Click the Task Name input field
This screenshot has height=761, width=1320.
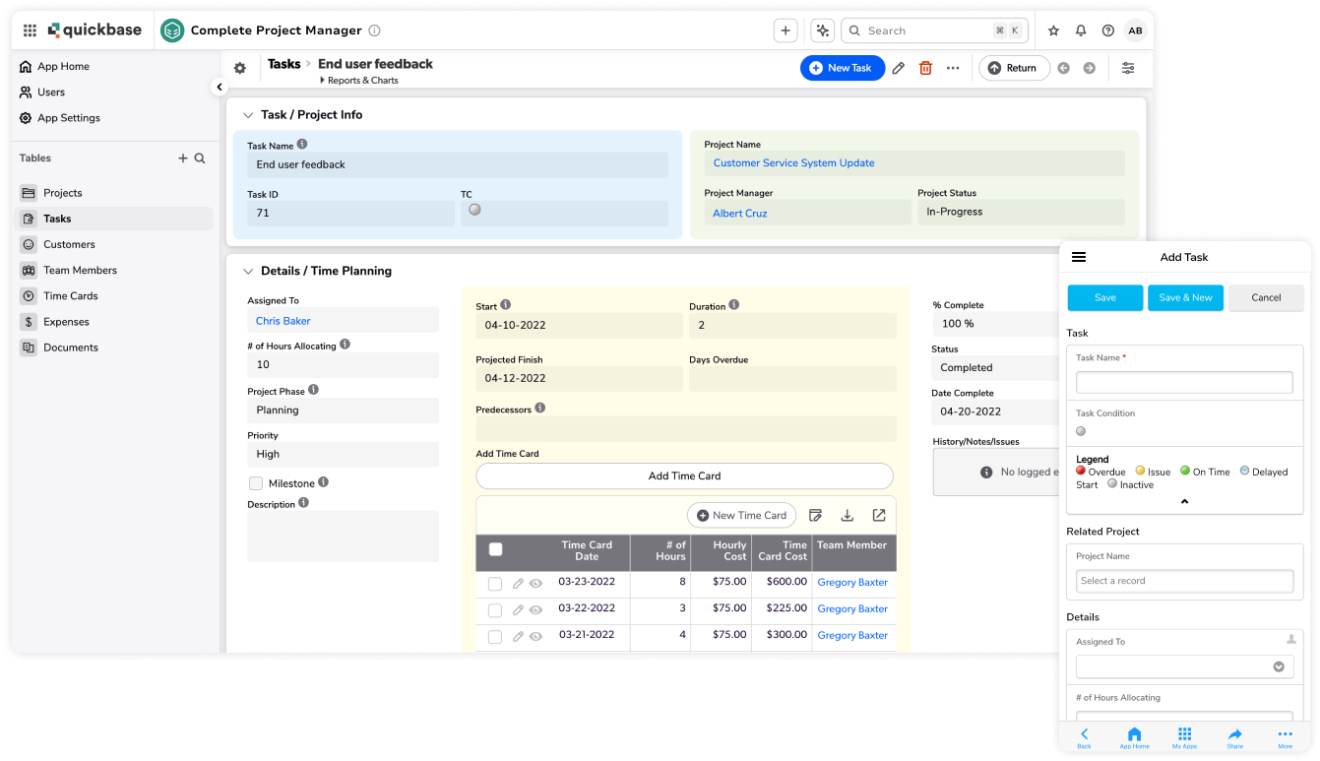point(1184,382)
